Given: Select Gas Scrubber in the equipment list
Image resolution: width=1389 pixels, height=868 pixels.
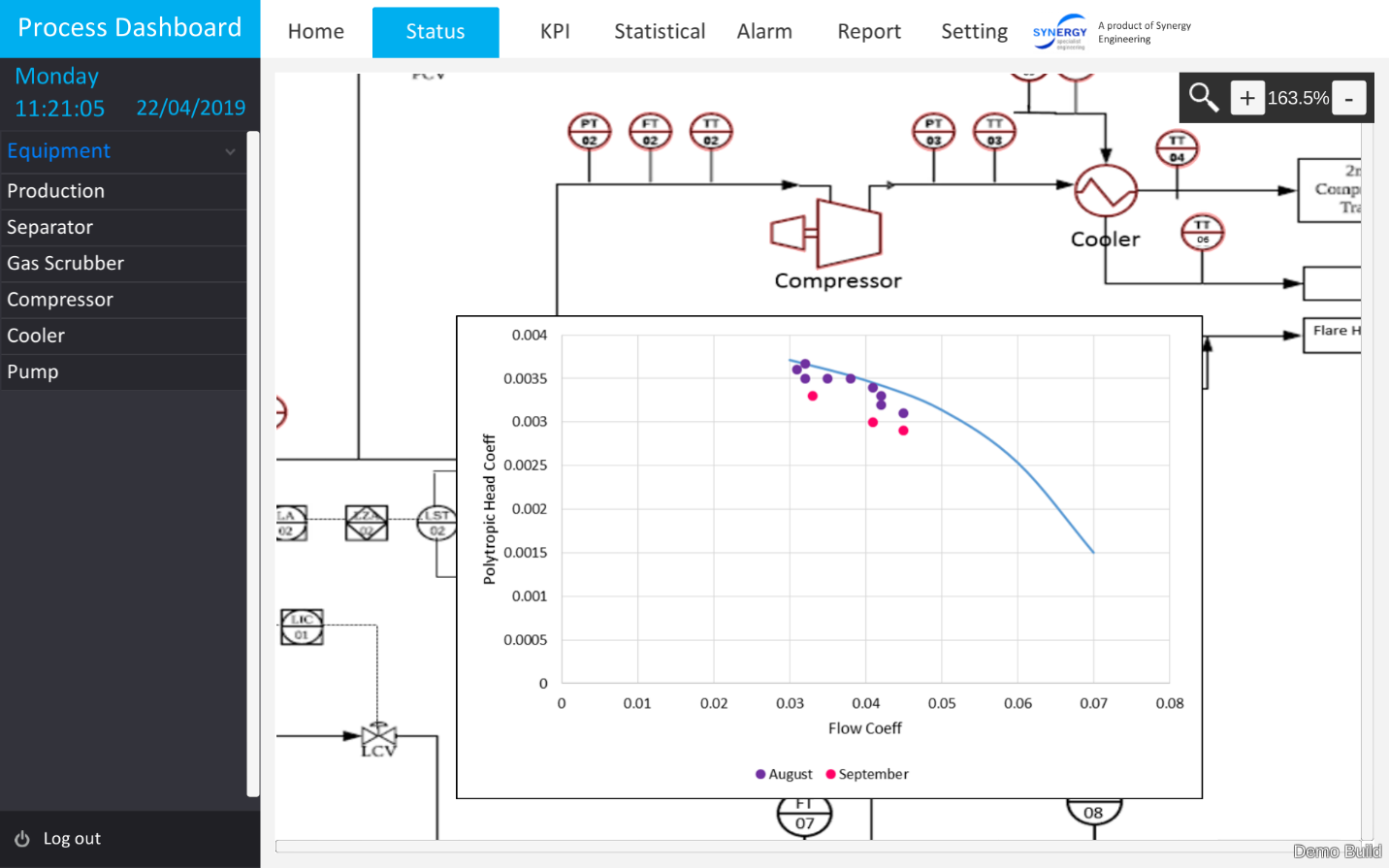Looking at the screenshot, I should 123,263.
